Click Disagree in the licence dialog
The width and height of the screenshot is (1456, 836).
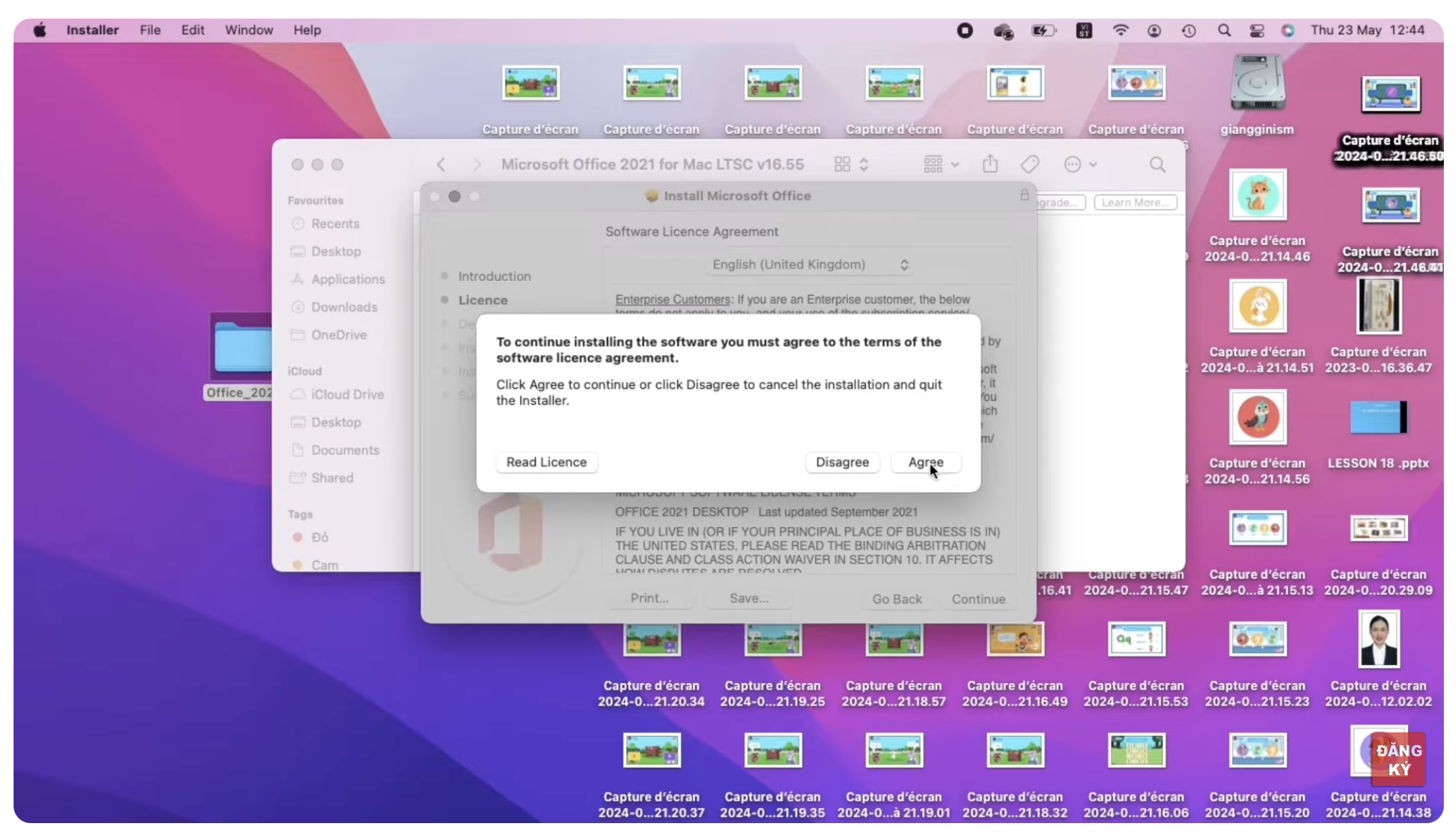(x=842, y=462)
